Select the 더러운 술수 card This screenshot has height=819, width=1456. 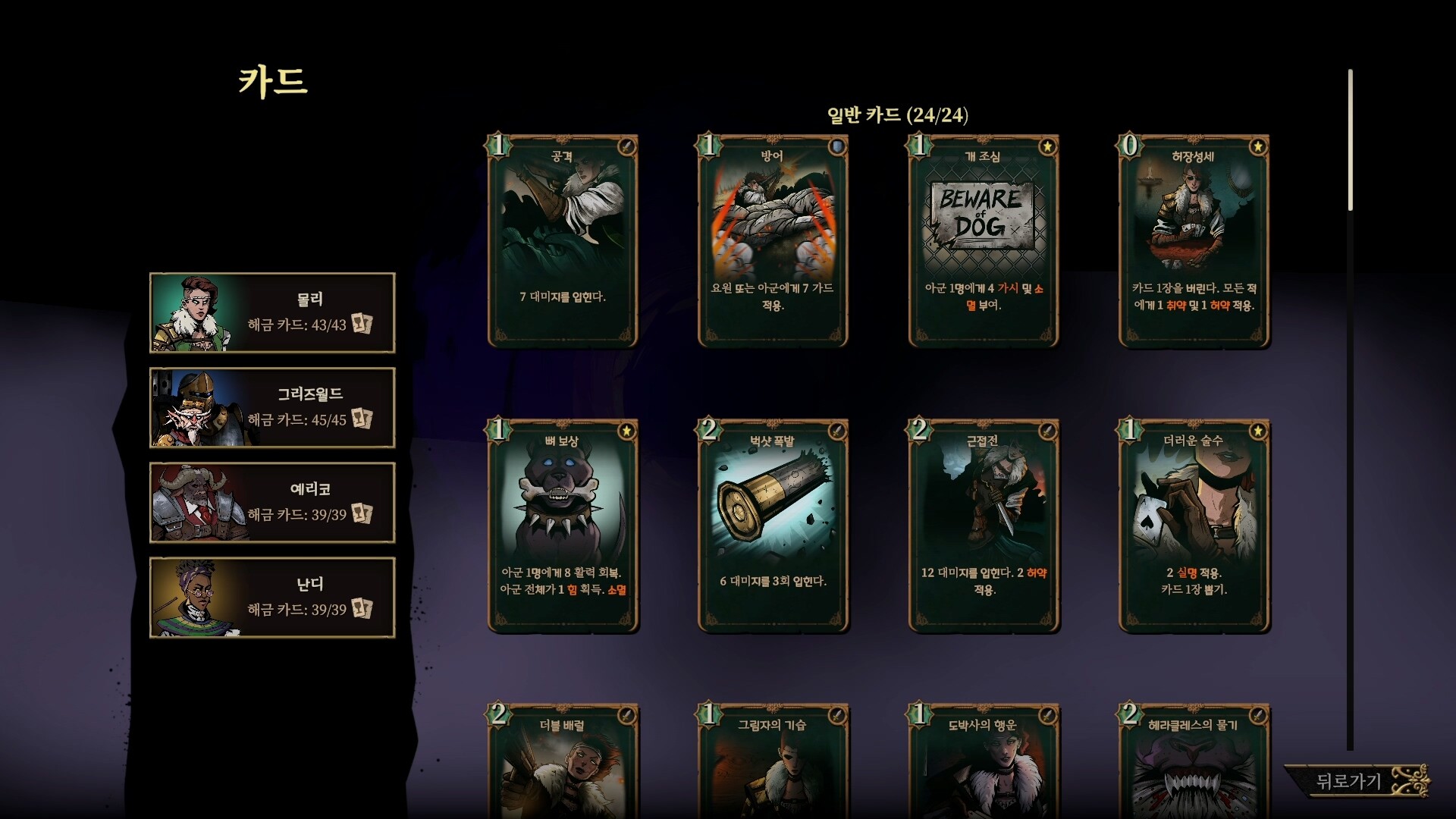[1194, 526]
